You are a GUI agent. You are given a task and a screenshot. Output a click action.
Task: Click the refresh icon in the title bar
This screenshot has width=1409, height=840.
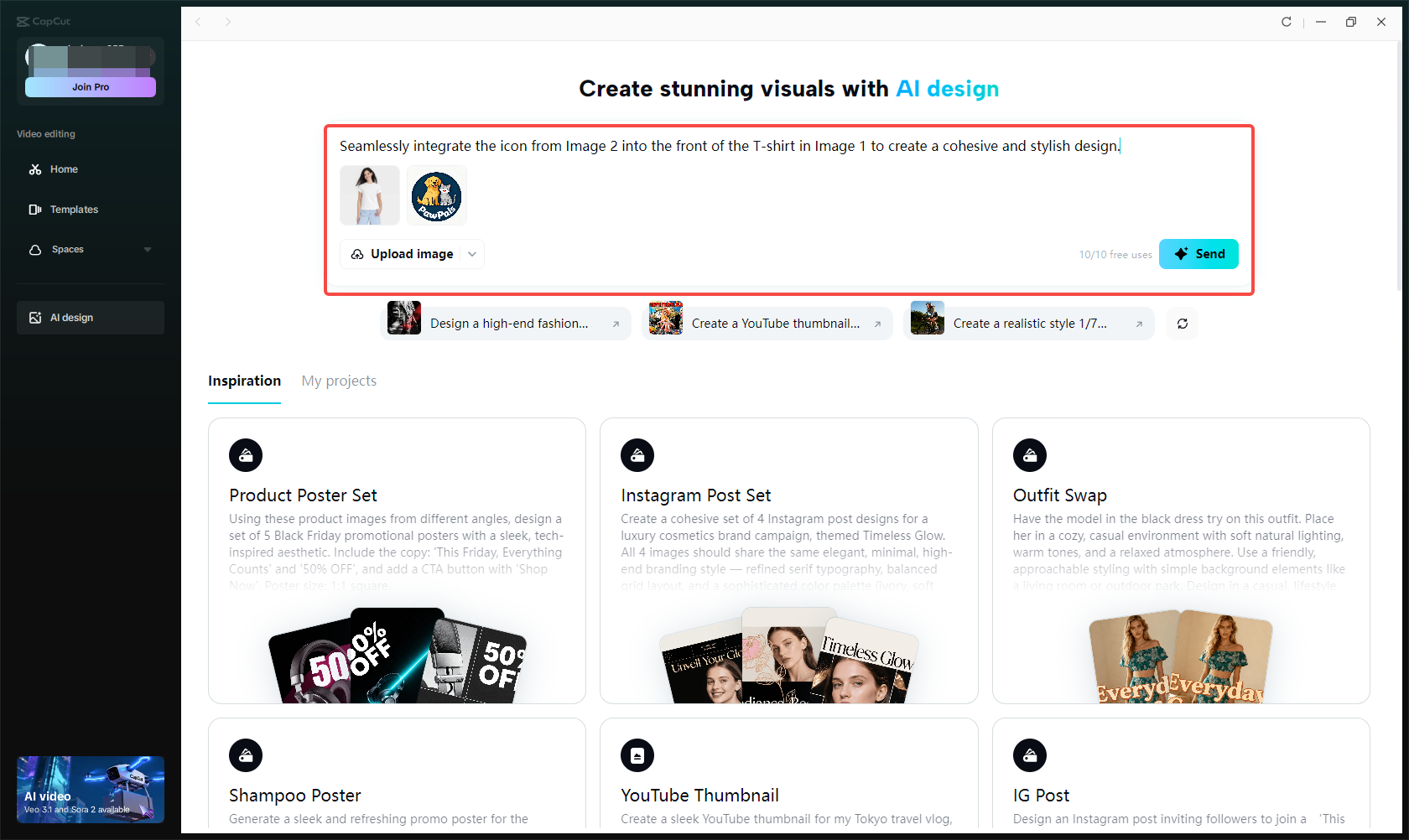pos(1287,22)
